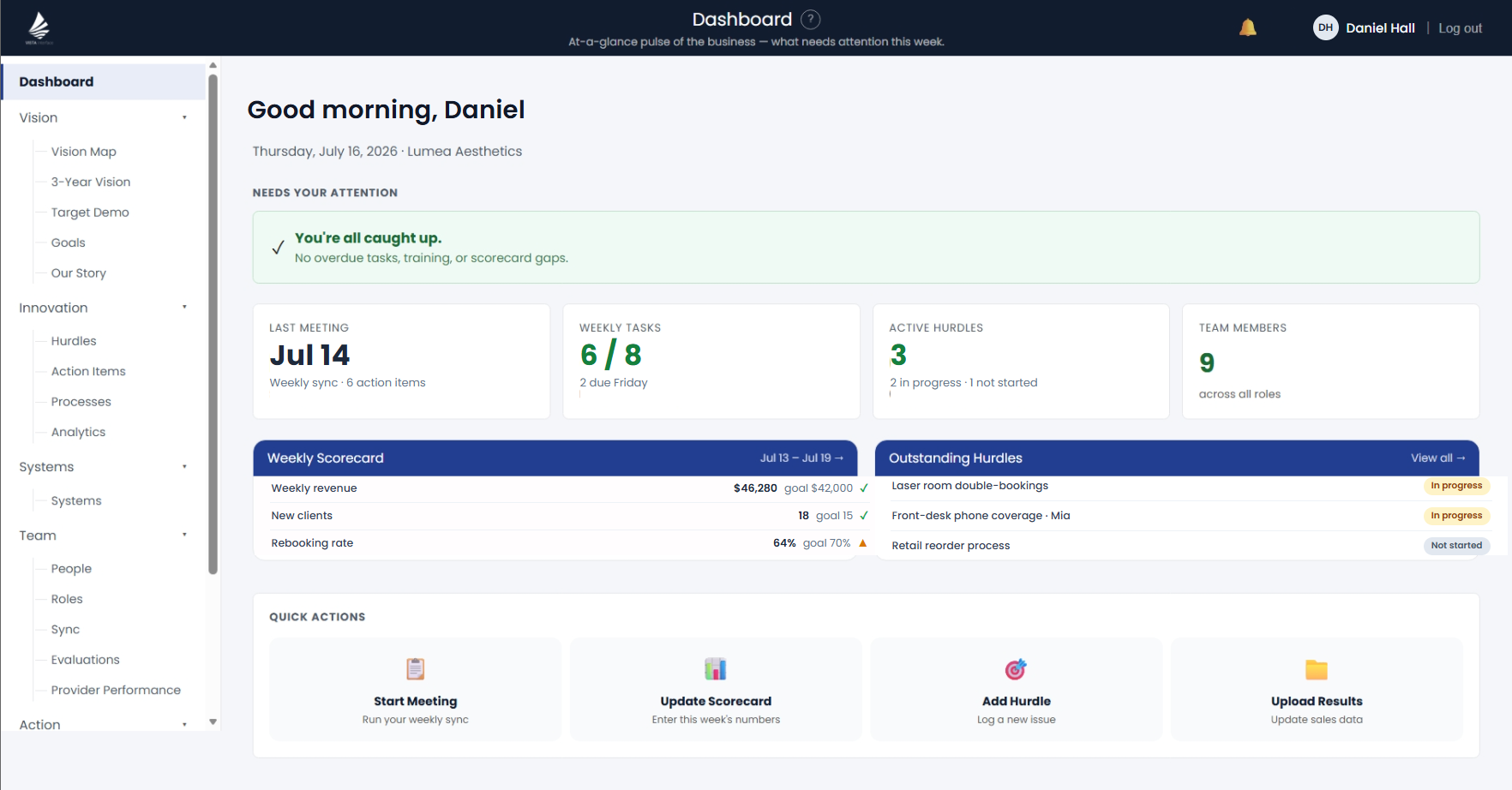Click the sidebar scrollbar thumb
The width and height of the screenshot is (1512, 790).
coord(213,324)
